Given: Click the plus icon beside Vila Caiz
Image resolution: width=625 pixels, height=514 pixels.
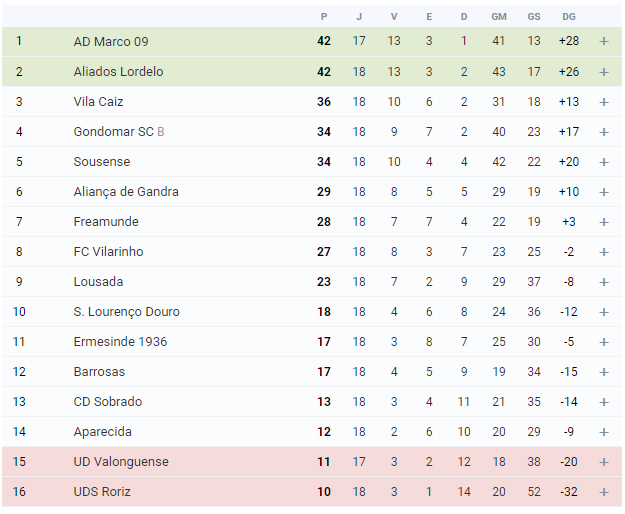Looking at the screenshot, I should point(603,102).
